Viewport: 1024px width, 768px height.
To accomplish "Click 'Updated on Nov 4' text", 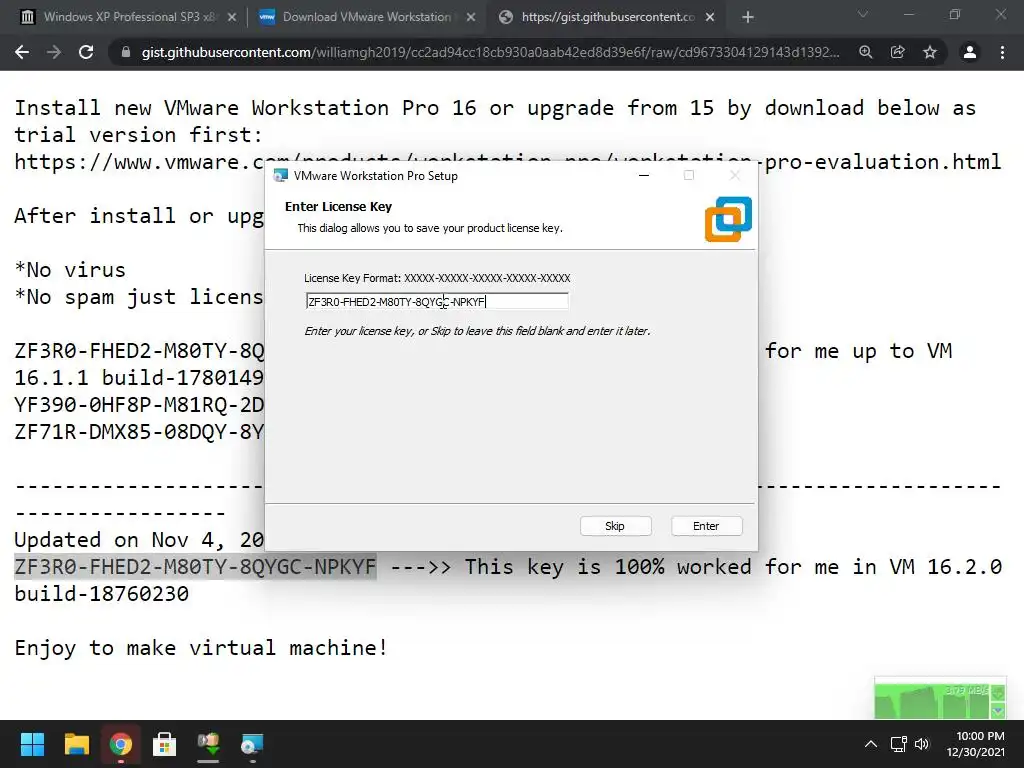I will (139, 539).
